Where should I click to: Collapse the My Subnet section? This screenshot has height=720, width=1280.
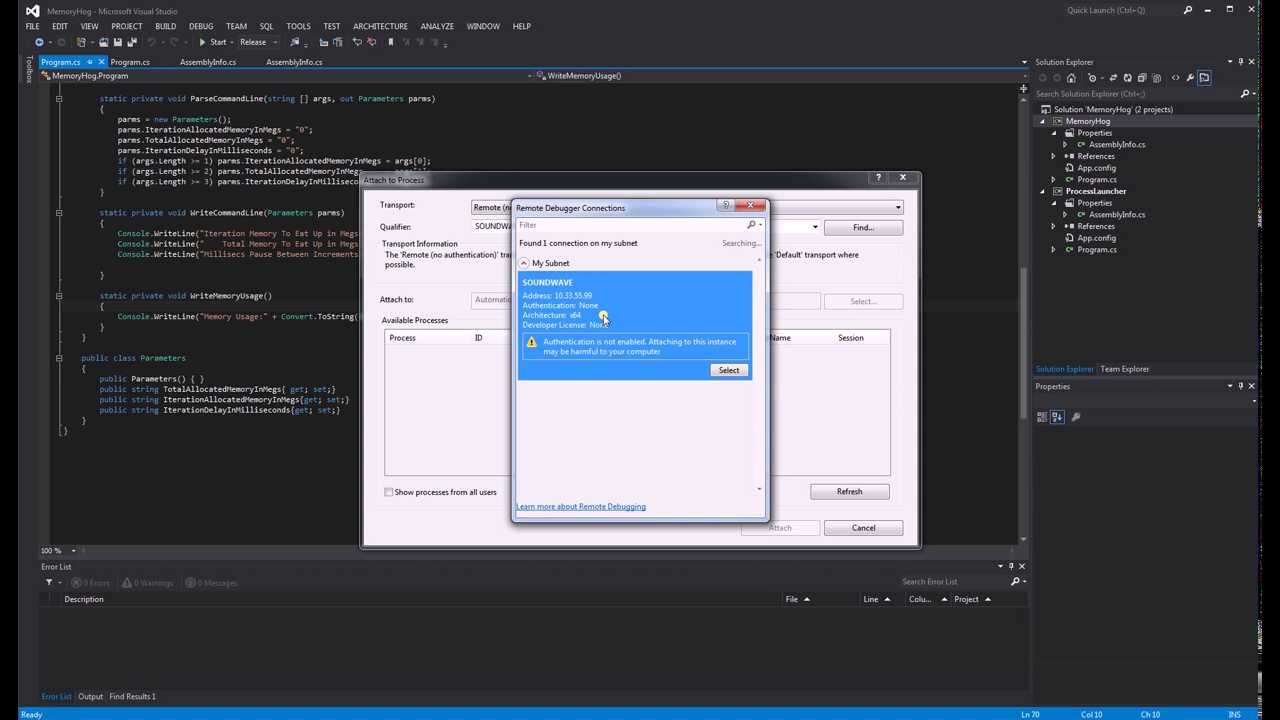click(524, 263)
